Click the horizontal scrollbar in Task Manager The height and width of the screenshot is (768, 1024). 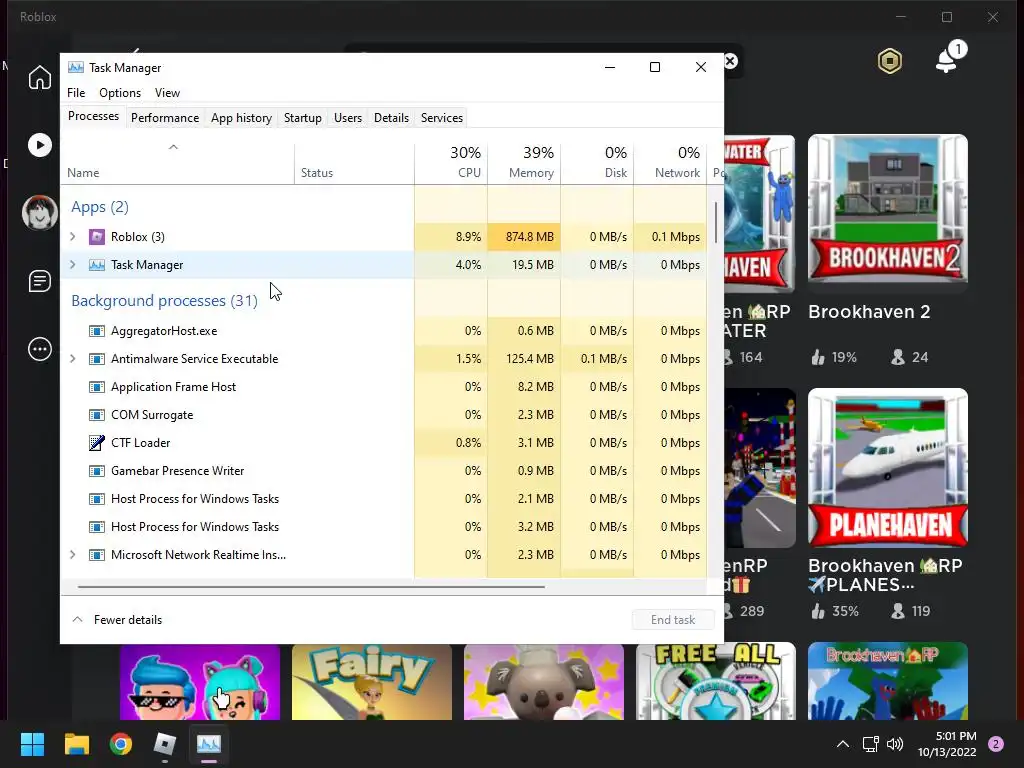[x=311, y=586]
